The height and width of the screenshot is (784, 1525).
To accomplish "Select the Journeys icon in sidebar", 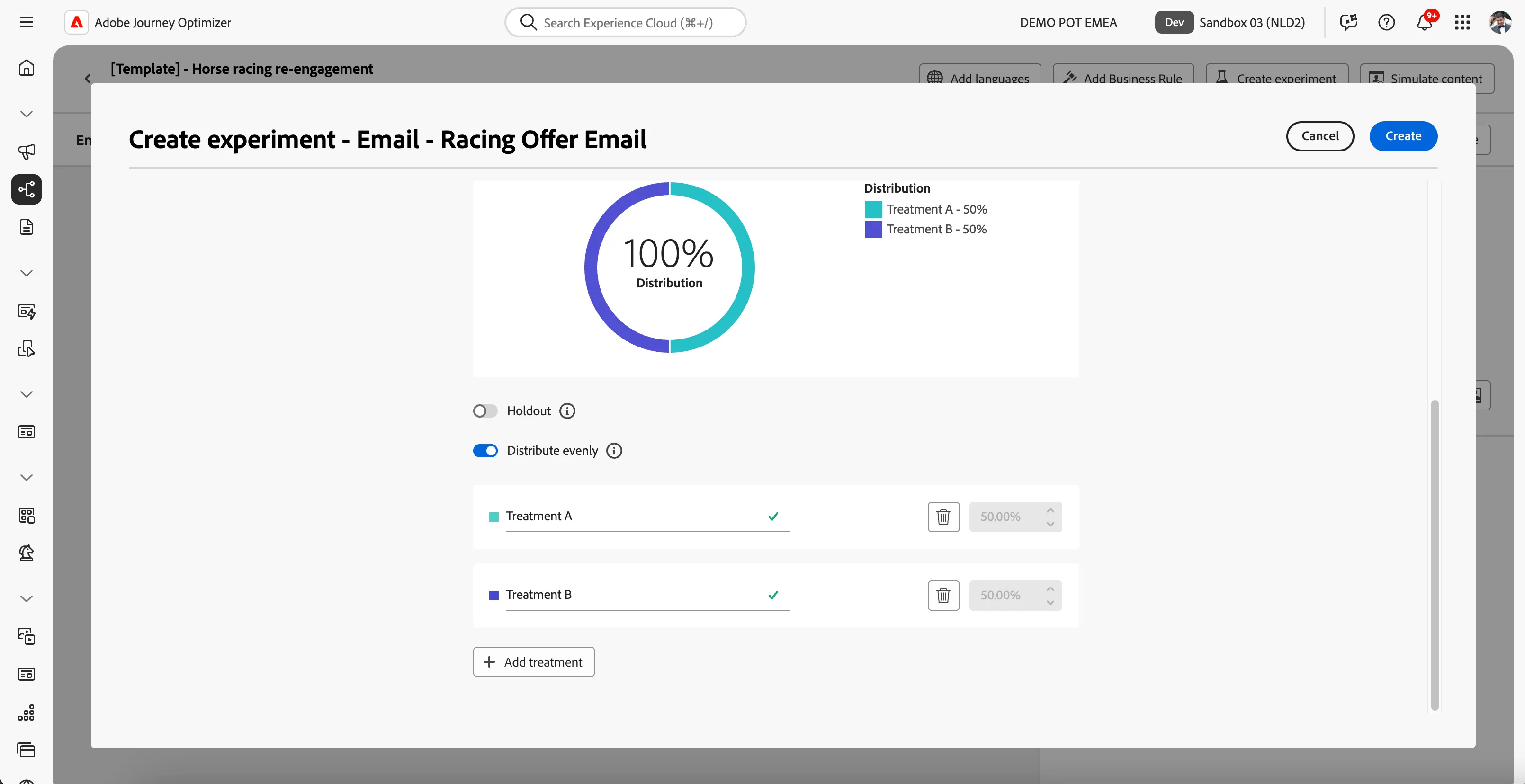I will tap(26, 189).
